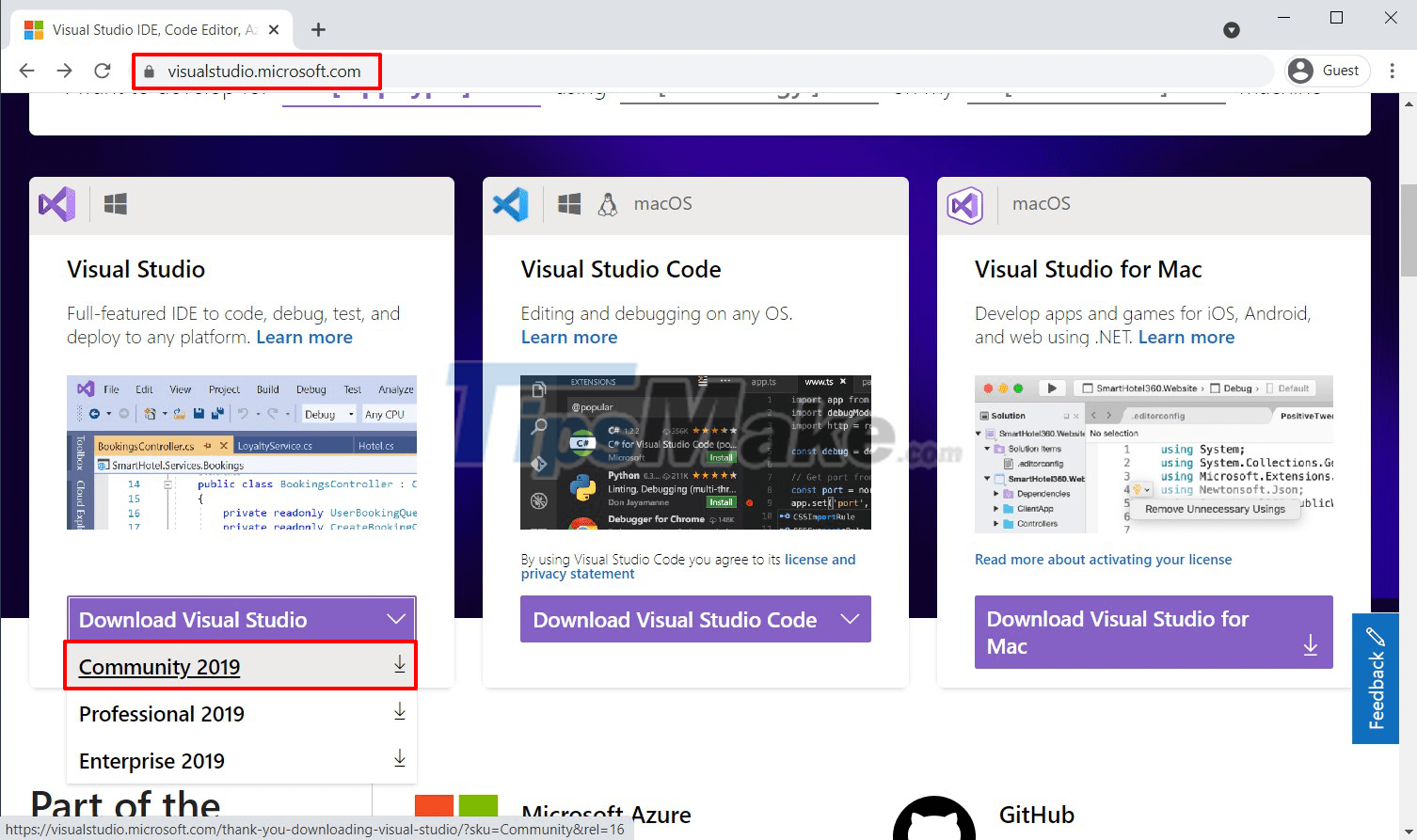The image size is (1417, 840).
Task: Click the padlock site info icon
Action: 148,71
